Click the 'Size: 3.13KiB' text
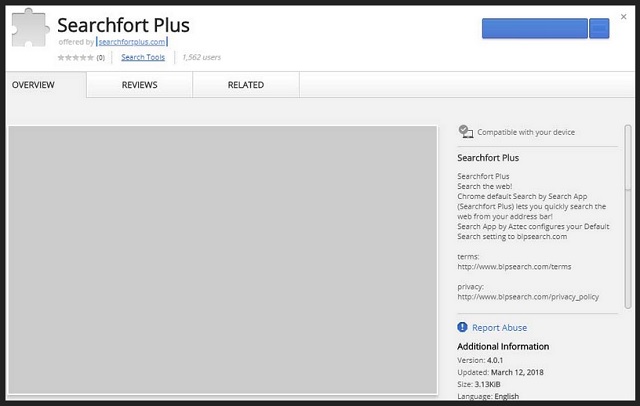Screen dimensions: 640x406 pyautogui.click(x=479, y=384)
